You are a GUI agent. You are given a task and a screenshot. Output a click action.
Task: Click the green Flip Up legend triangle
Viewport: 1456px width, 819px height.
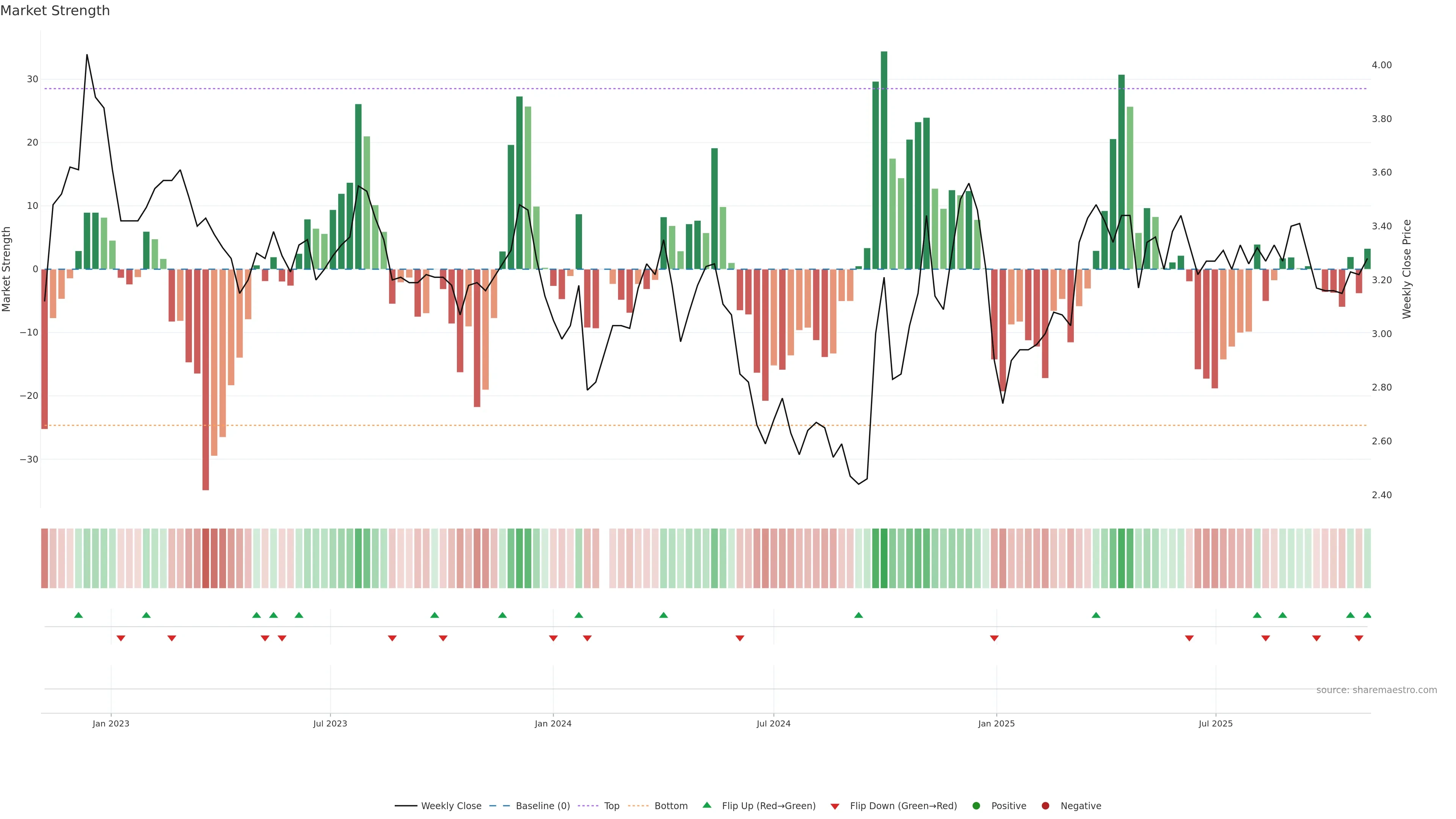[x=706, y=805]
